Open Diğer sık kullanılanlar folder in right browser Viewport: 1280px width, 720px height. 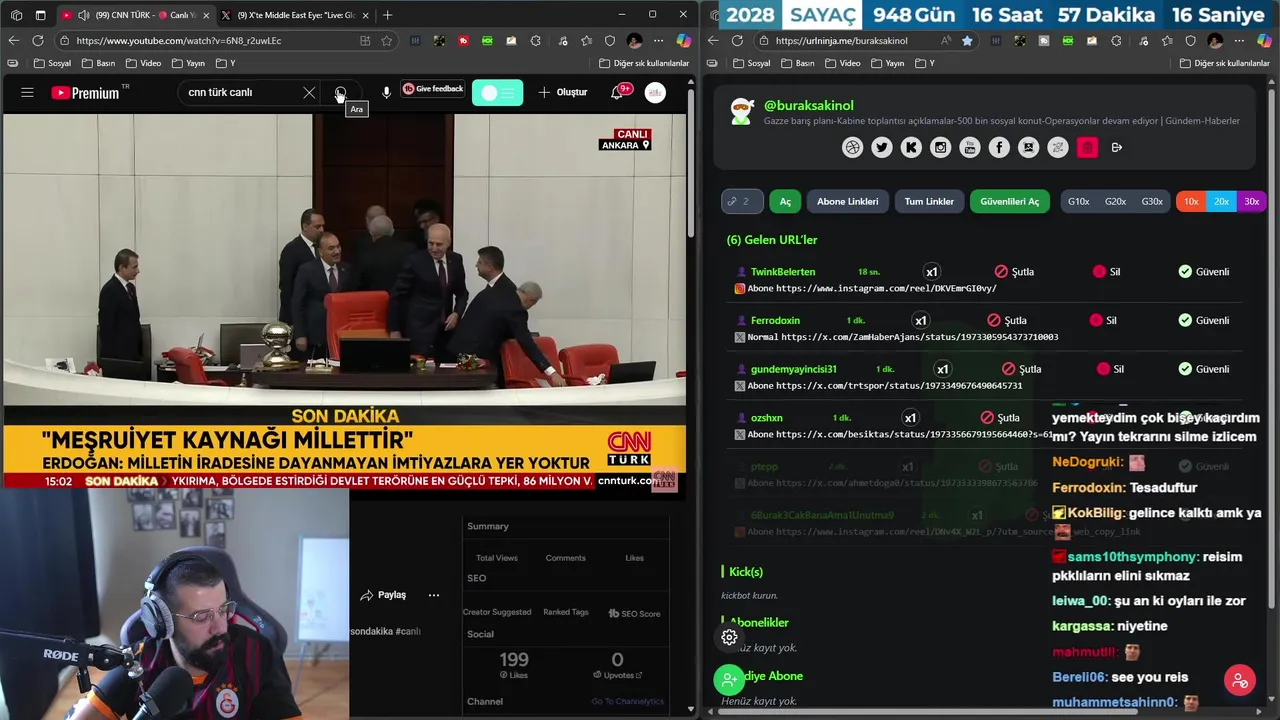click(x=1225, y=63)
